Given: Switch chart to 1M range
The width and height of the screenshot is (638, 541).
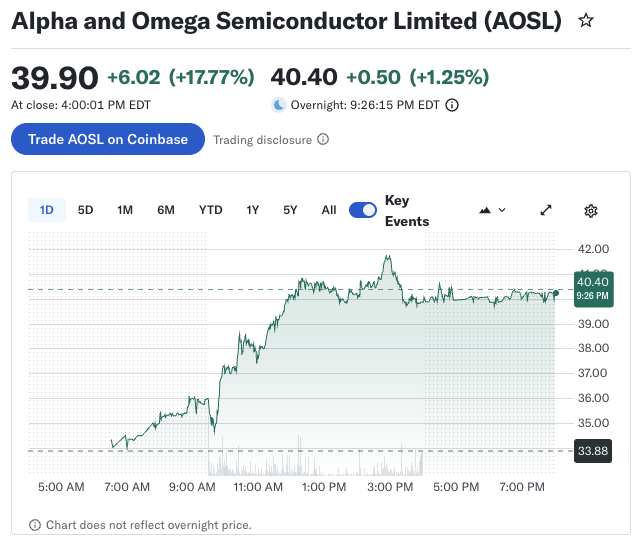Looking at the screenshot, I should [125, 210].
